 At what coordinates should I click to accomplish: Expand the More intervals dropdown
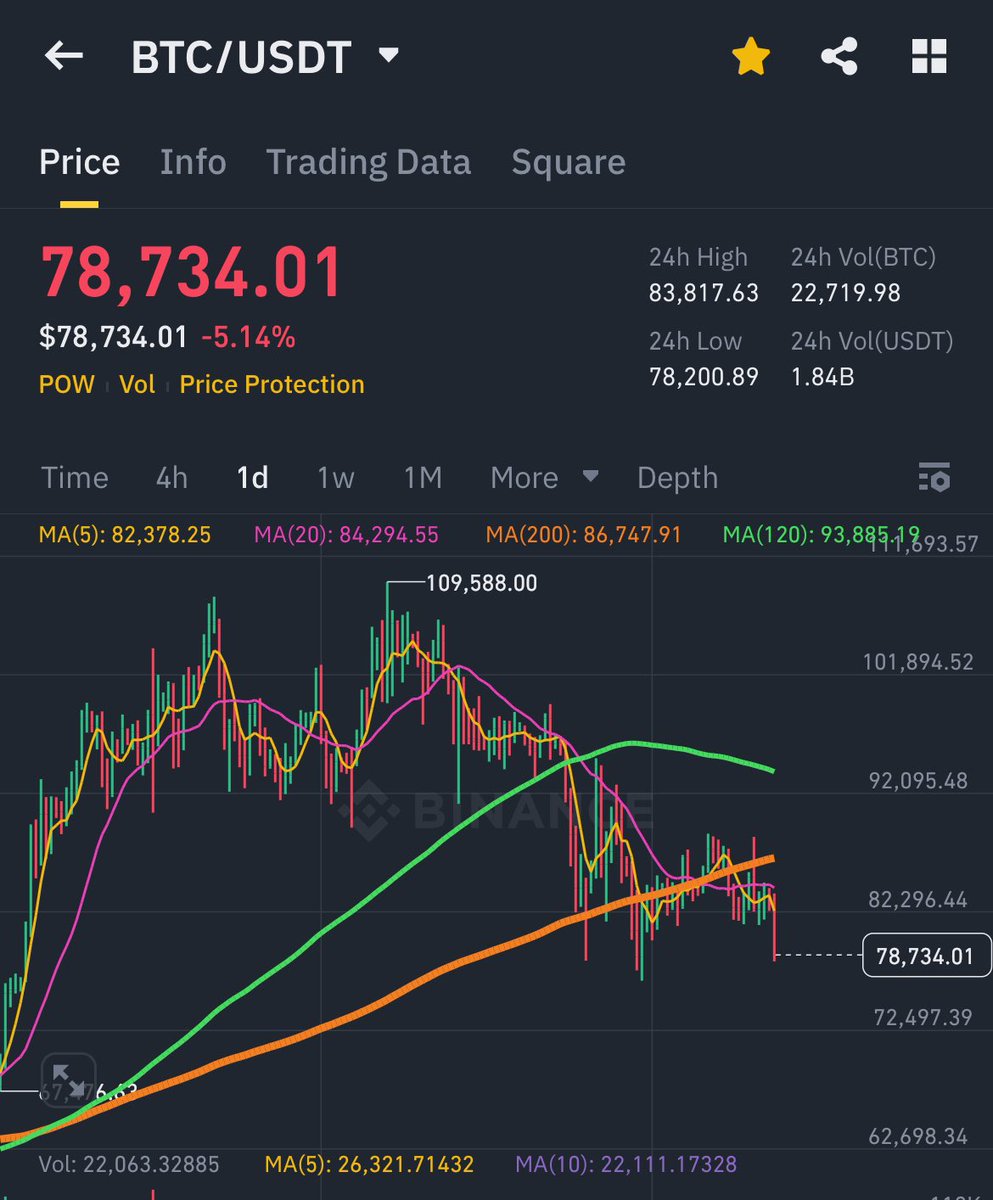pos(544,478)
